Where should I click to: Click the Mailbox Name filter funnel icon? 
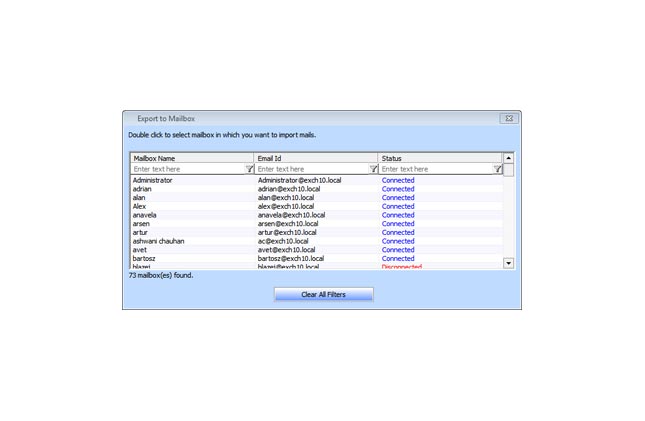pos(249,169)
